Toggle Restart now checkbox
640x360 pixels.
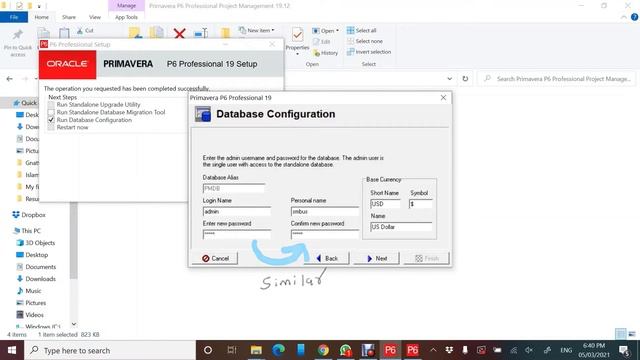click(x=51, y=127)
